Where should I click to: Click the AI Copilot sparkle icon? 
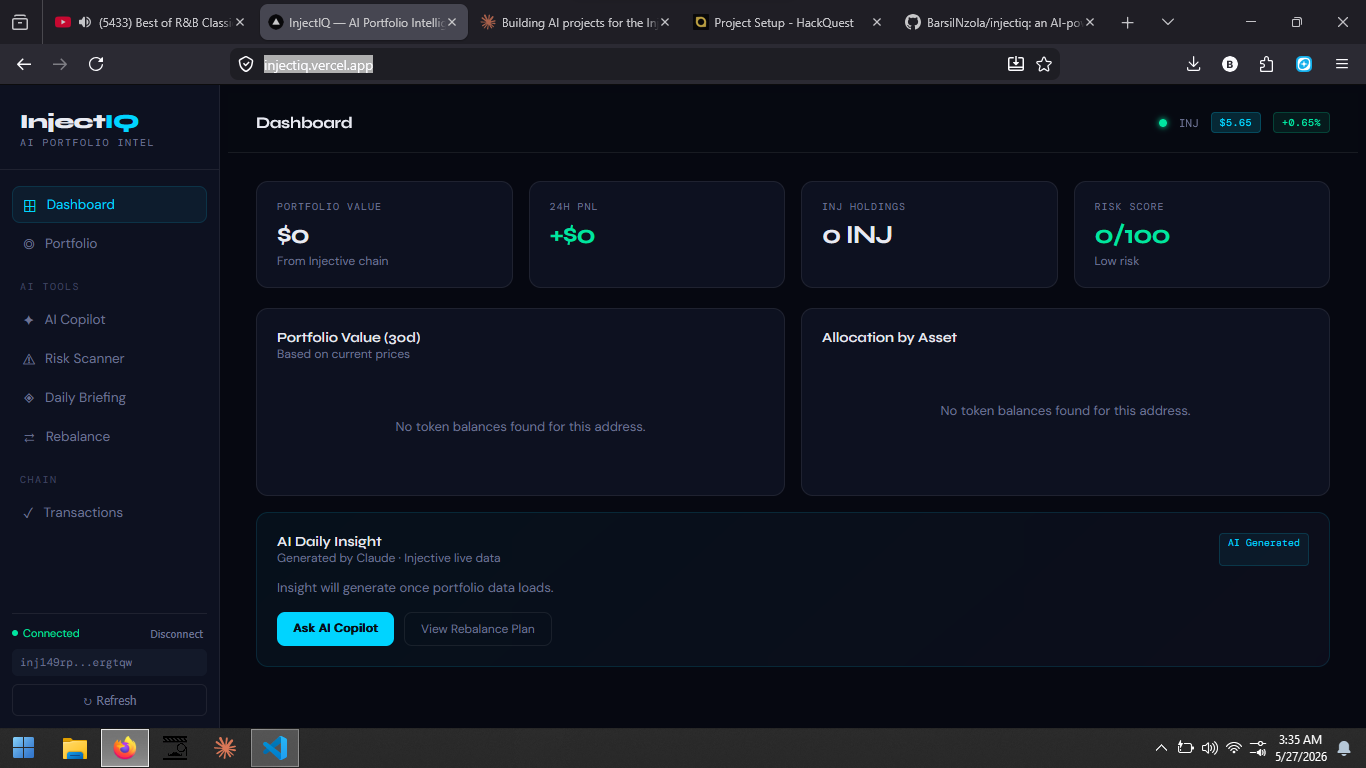pos(28,320)
